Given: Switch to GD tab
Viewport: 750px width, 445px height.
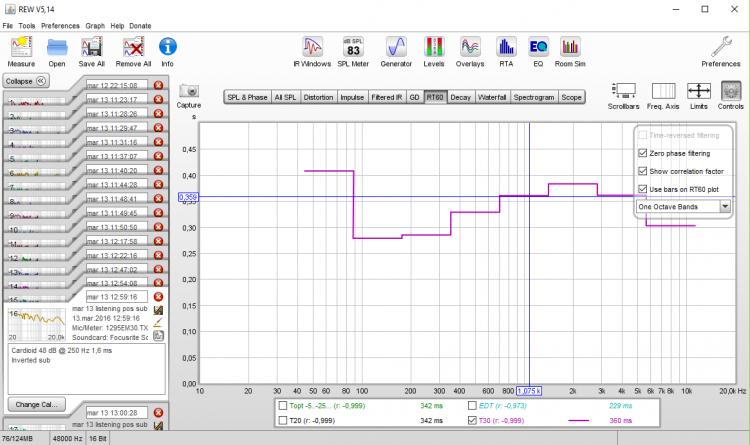Looking at the screenshot, I should click(x=415, y=97).
